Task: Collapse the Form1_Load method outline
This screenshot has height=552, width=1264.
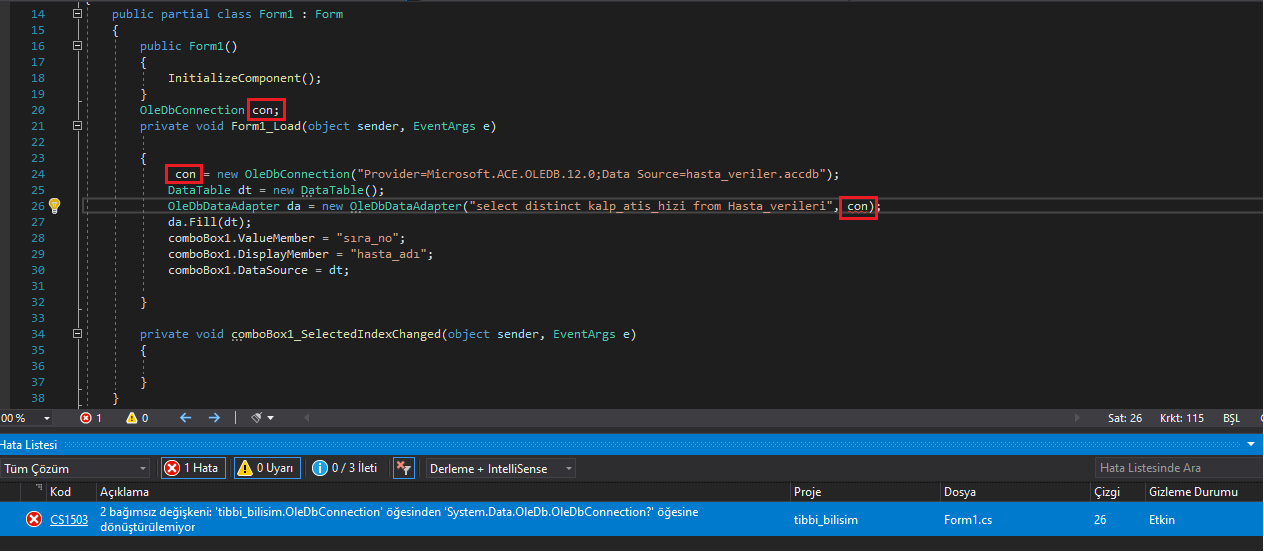Action: 78,126
